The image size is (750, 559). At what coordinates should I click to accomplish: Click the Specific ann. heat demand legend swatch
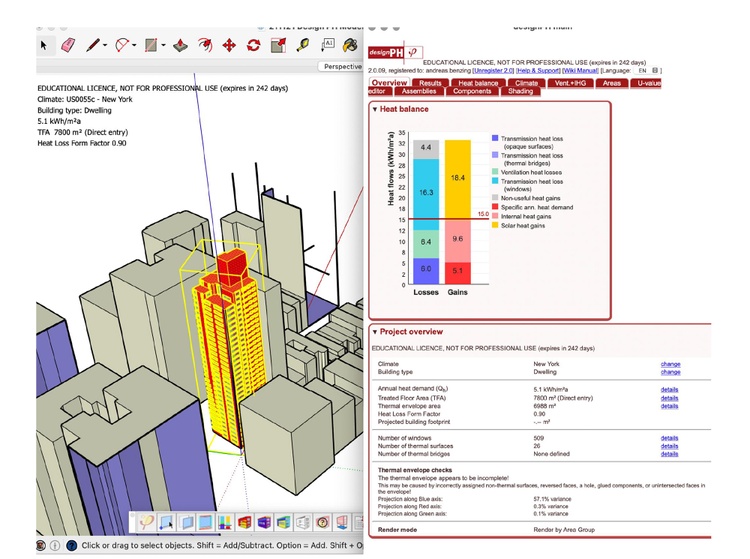(x=495, y=207)
